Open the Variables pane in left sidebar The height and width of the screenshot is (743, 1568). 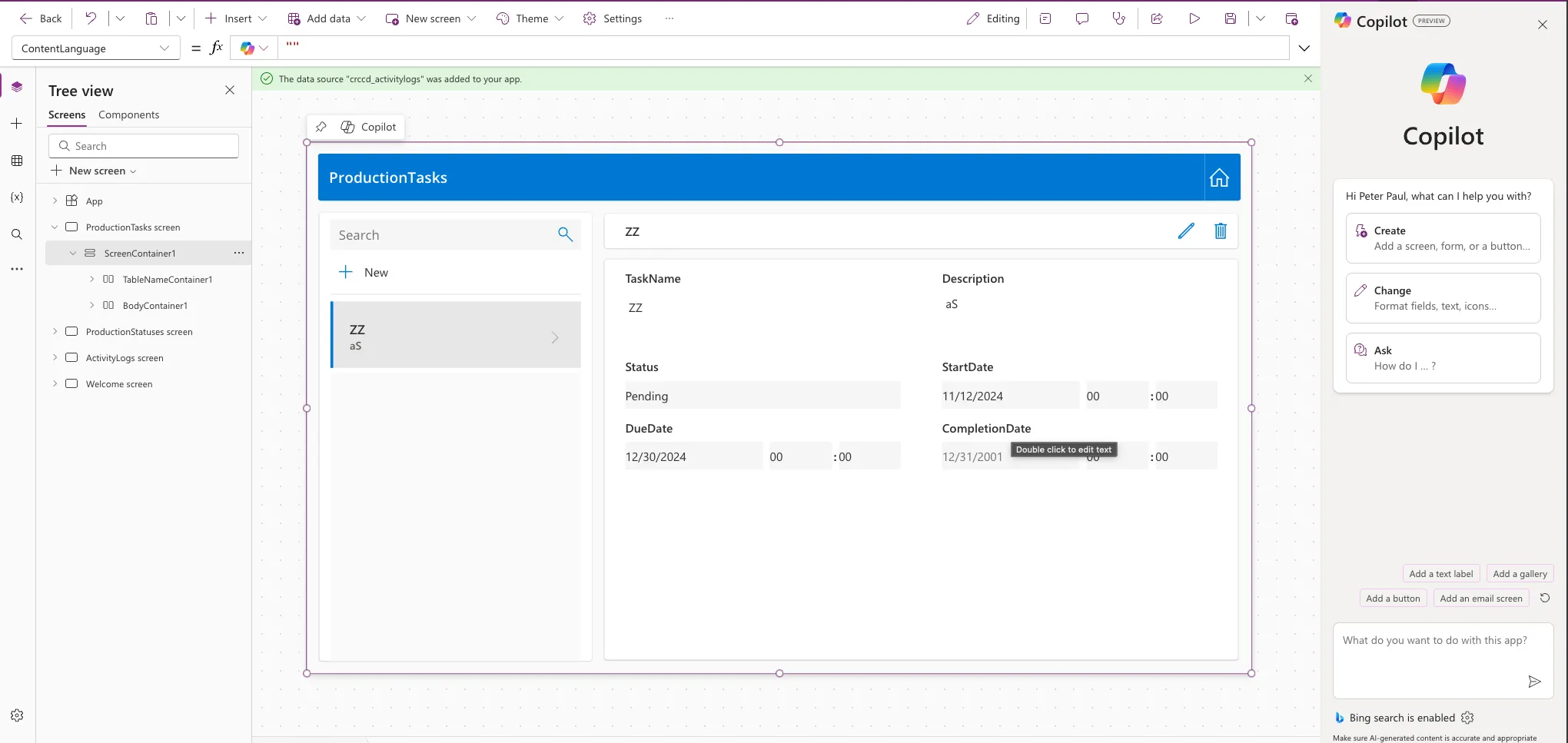tap(17, 197)
